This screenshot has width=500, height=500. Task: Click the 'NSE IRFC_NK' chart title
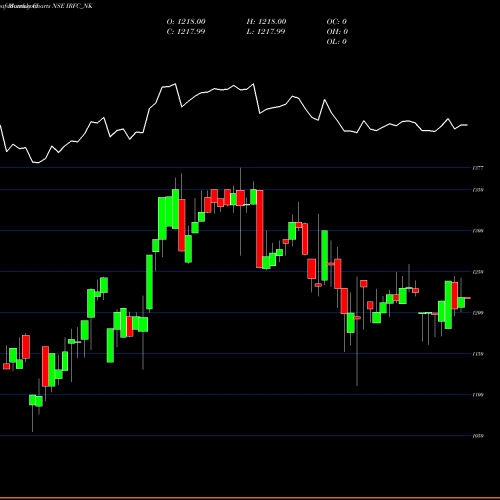(x=72, y=6)
